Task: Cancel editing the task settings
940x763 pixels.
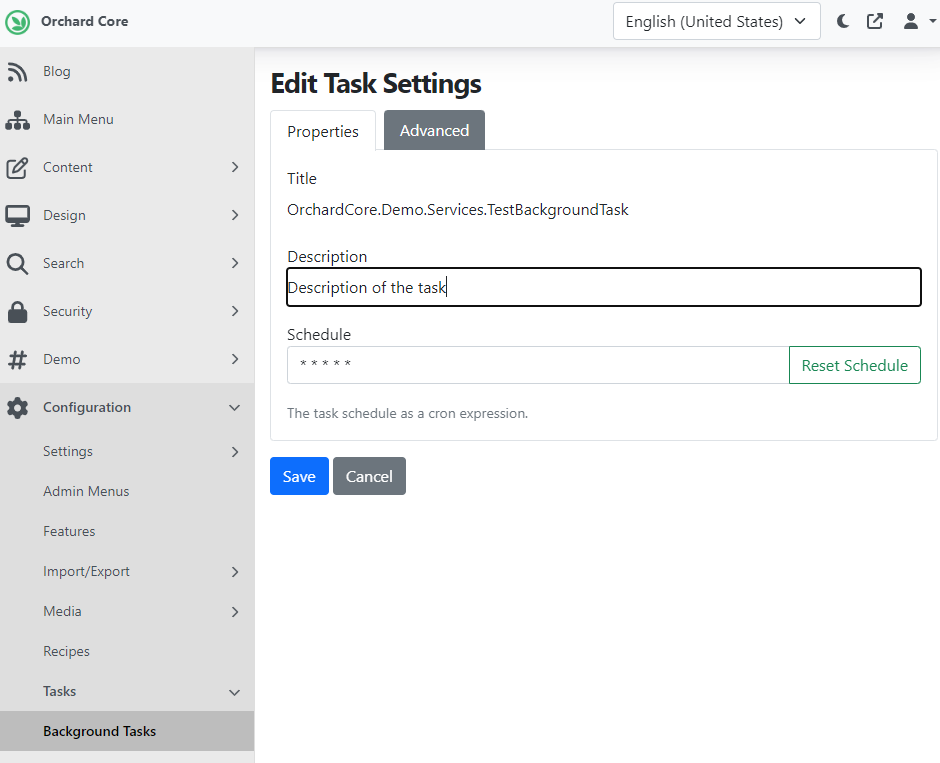Action: tap(369, 476)
